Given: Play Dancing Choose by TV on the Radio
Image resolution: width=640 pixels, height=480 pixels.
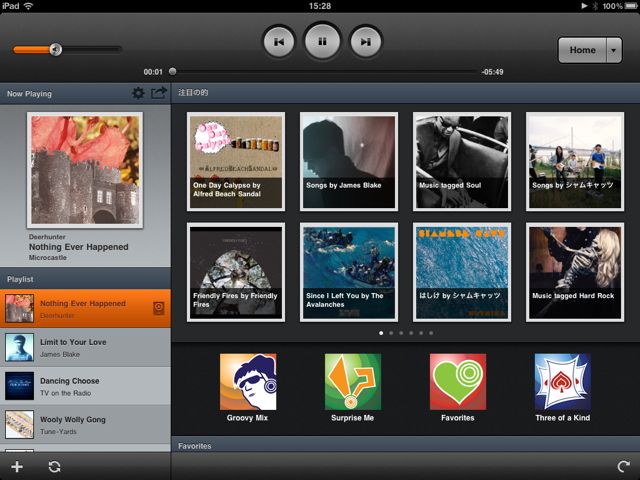Looking at the screenshot, I should coord(85,386).
